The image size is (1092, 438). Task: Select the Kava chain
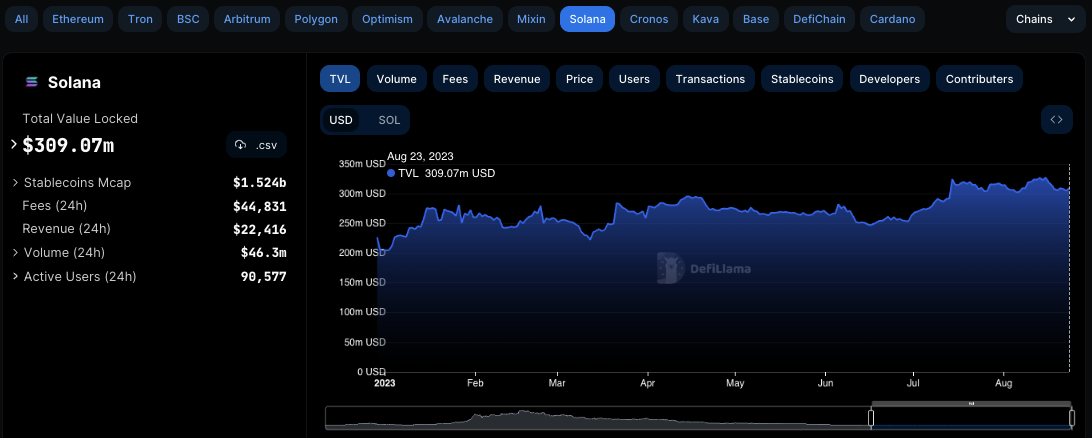point(705,19)
